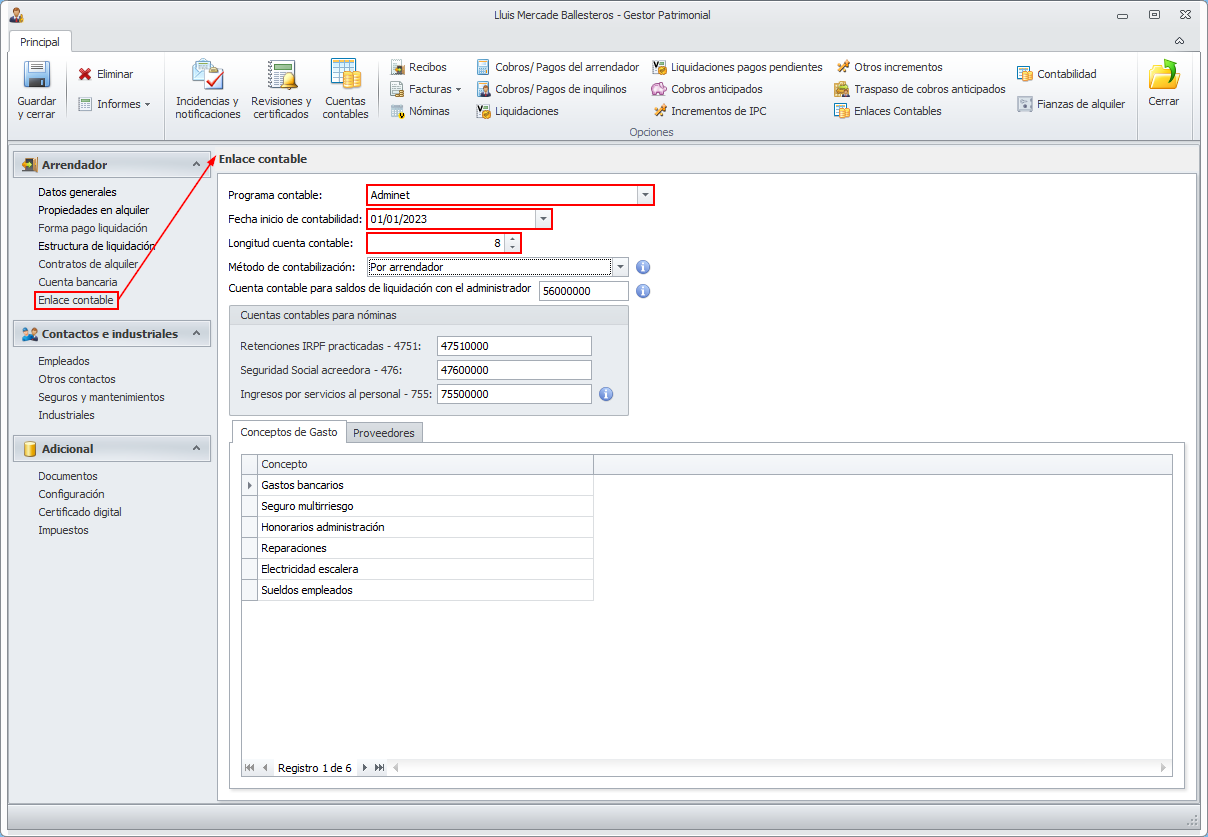Viewport: 1208px width, 837px height.
Task: Collapse the Adicional section
Action: 196,449
